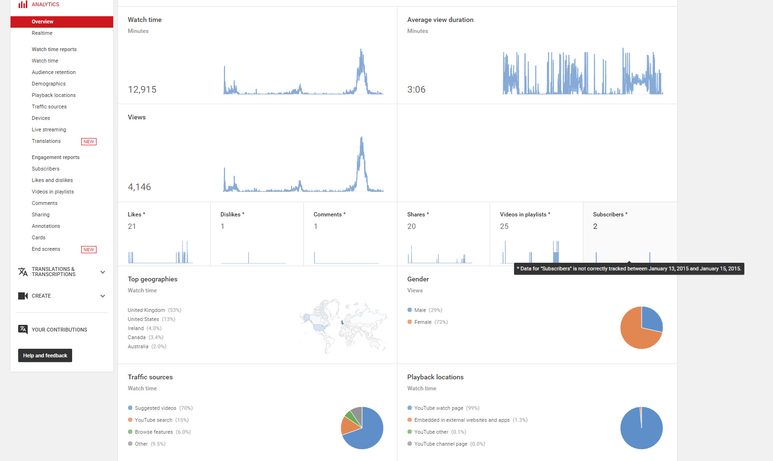This screenshot has width=773, height=461.
Task: Click the CREATE section label
Action: tap(41, 296)
